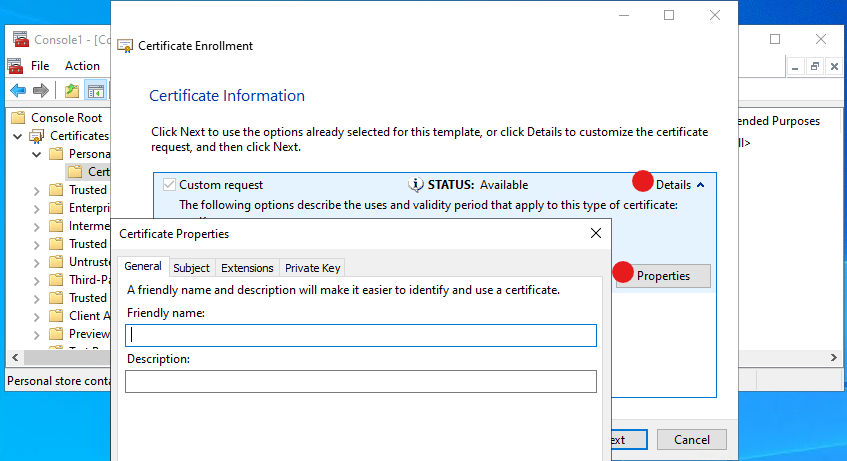Select the Cert folder under Personal
The width and height of the screenshot is (847, 461).
pyautogui.click(x=89, y=172)
